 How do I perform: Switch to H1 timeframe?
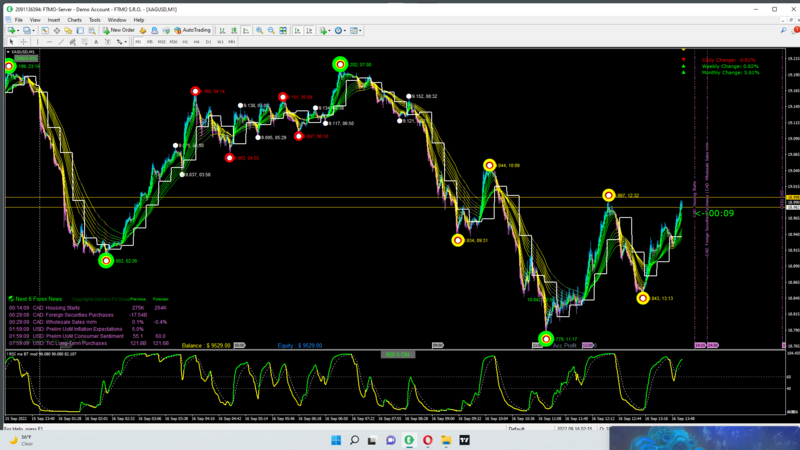pyautogui.click(x=185, y=42)
